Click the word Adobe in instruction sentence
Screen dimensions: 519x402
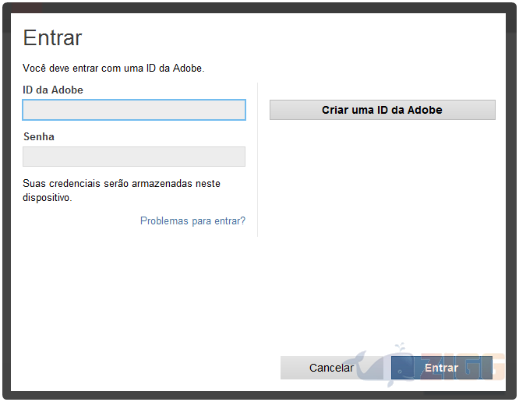coord(188,68)
